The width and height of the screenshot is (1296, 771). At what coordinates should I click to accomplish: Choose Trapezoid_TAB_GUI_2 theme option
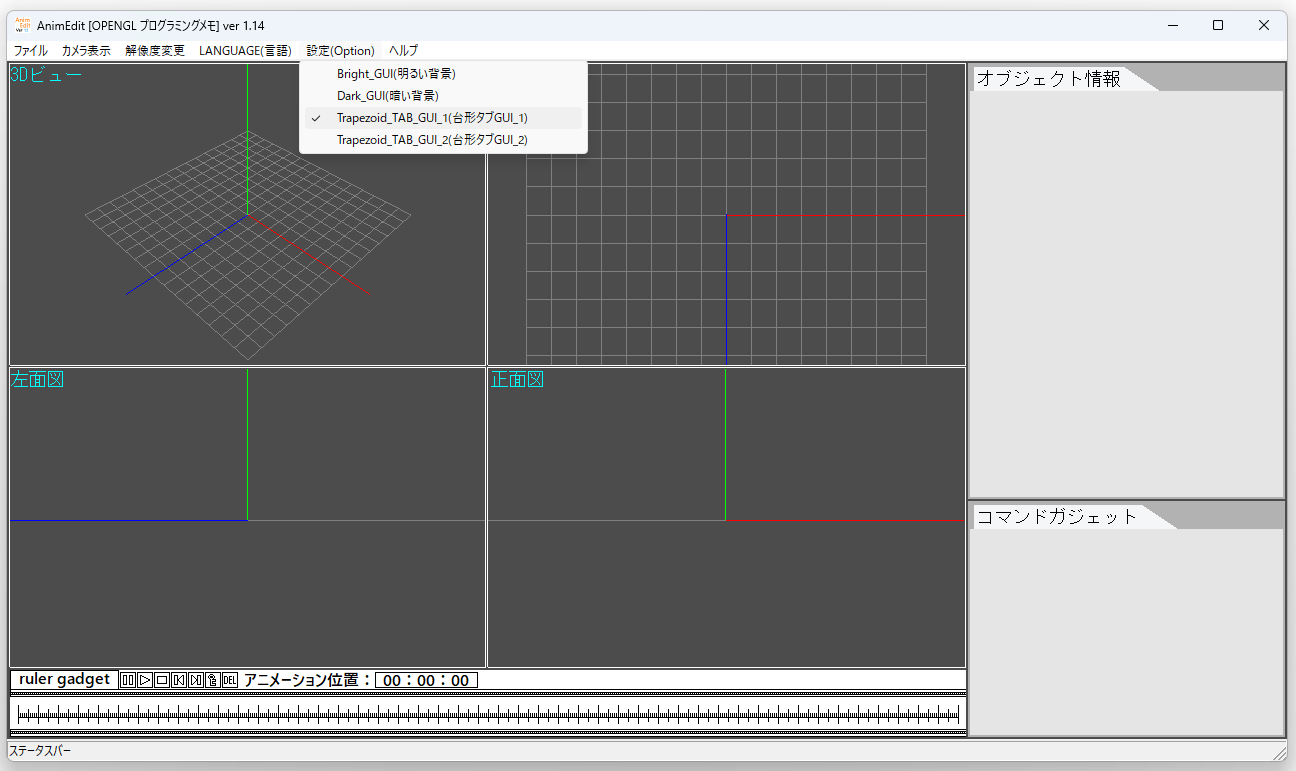click(x=432, y=140)
